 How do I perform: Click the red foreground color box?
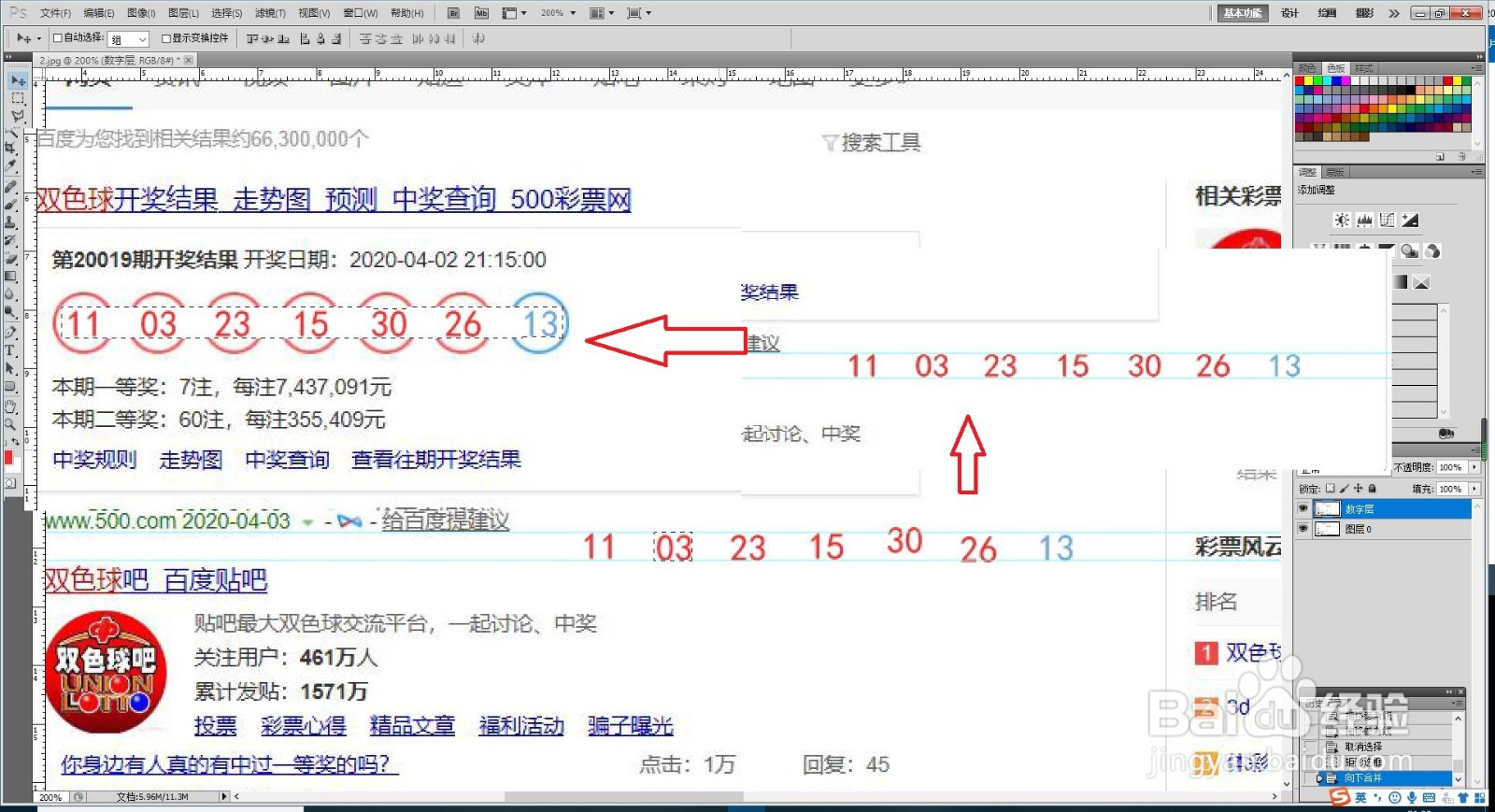(x=8, y=457)
